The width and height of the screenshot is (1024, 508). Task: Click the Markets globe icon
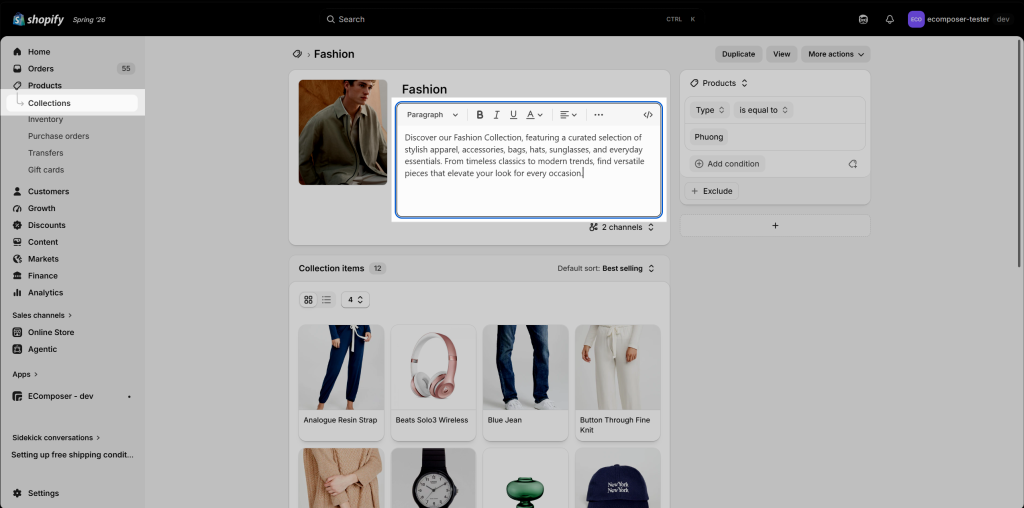tap(18, 259)
